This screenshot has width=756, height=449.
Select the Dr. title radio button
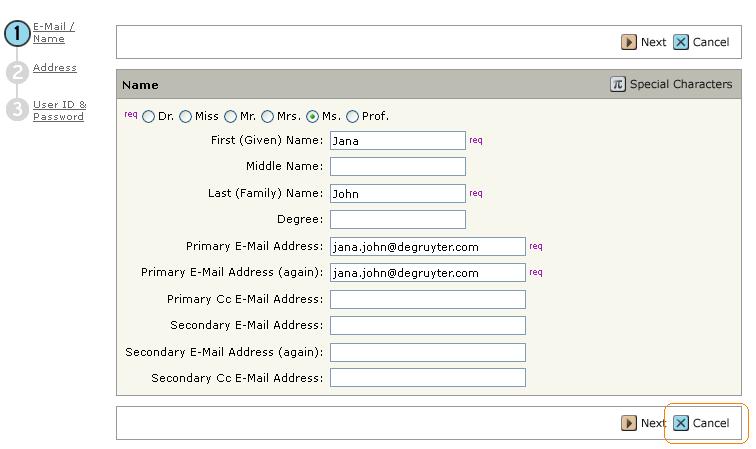pyautogui.click(x=149, y=117)
